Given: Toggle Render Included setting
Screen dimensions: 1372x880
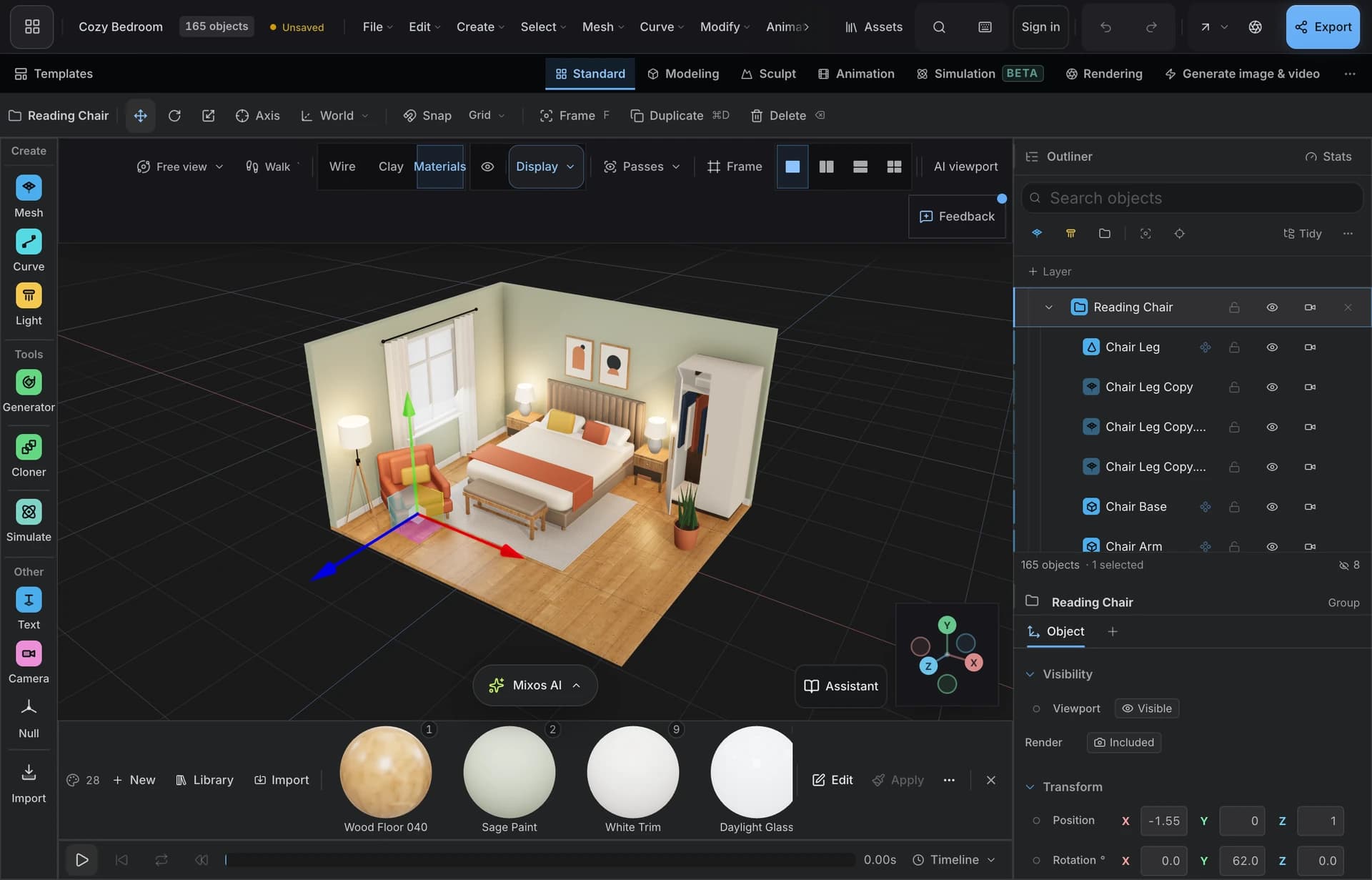Looking at the screenshot, I should (x=1124, y=743).
